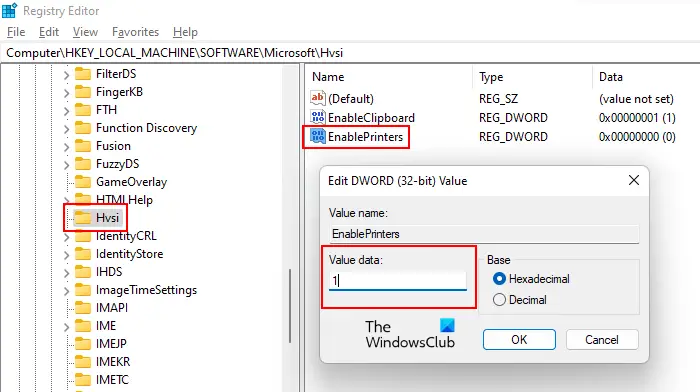Click the Hvsi folder icon
The height and width of the screenshot is (392, 700).
pos(83,218)
